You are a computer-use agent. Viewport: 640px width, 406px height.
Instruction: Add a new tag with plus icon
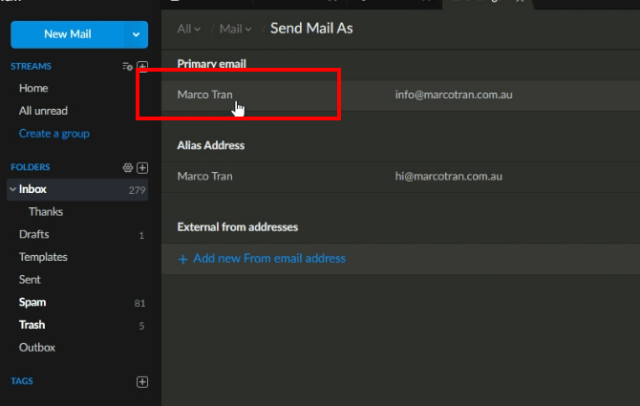click(142, 382)
